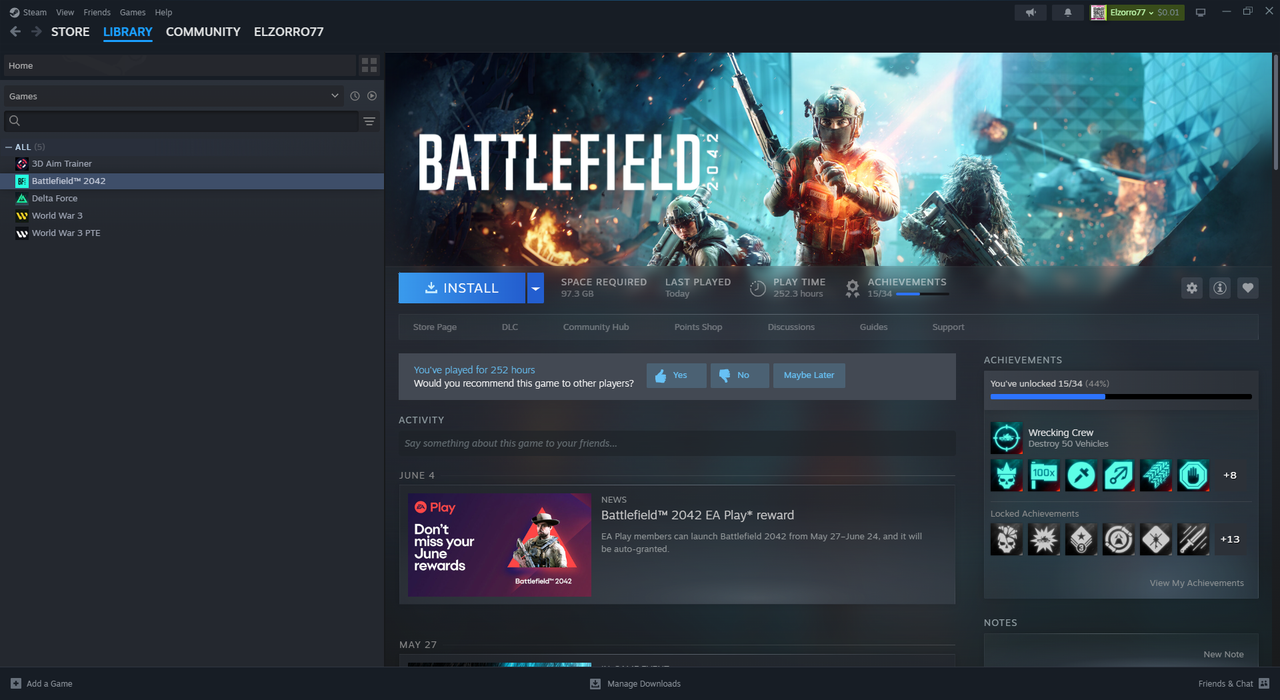Recommend the game with Yes

coord(676,375)
